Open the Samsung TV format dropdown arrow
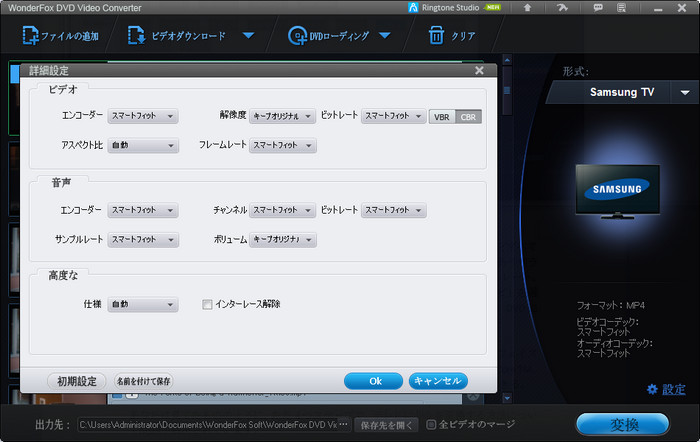 click(x=685, y=92)
